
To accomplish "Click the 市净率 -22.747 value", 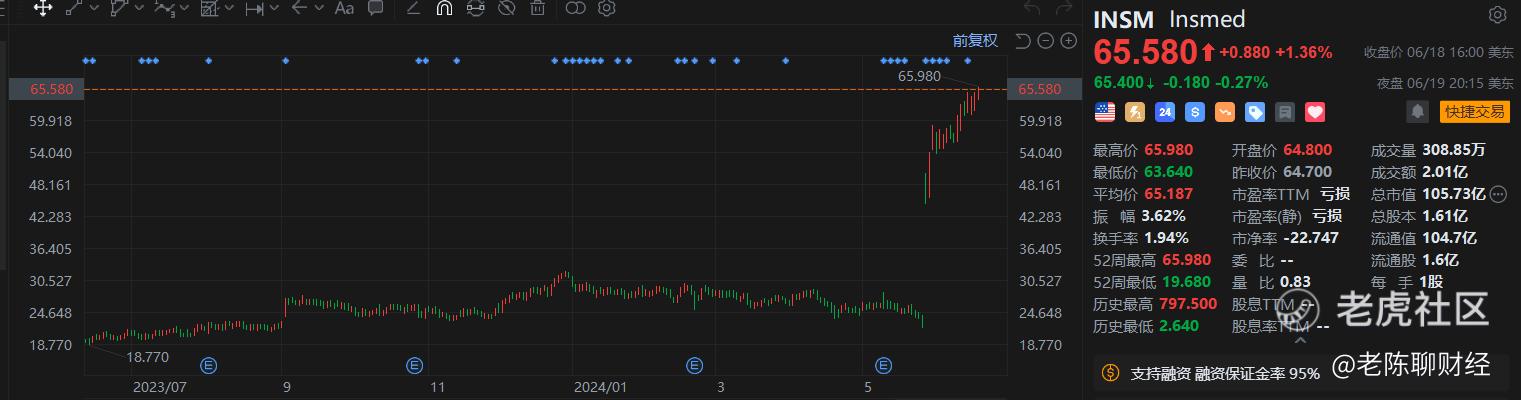I will (x=1311, y=238).
